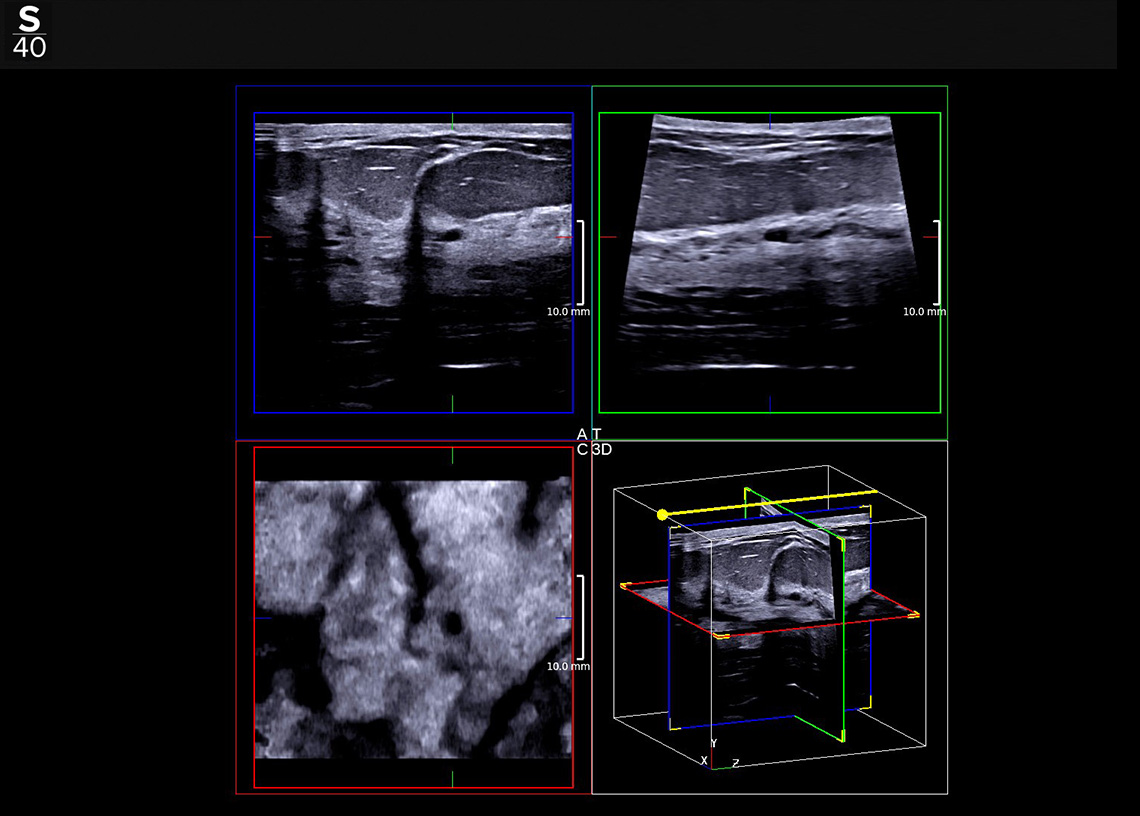
Task: Click the Y axis label in 3D view
Action: [714, 743]
